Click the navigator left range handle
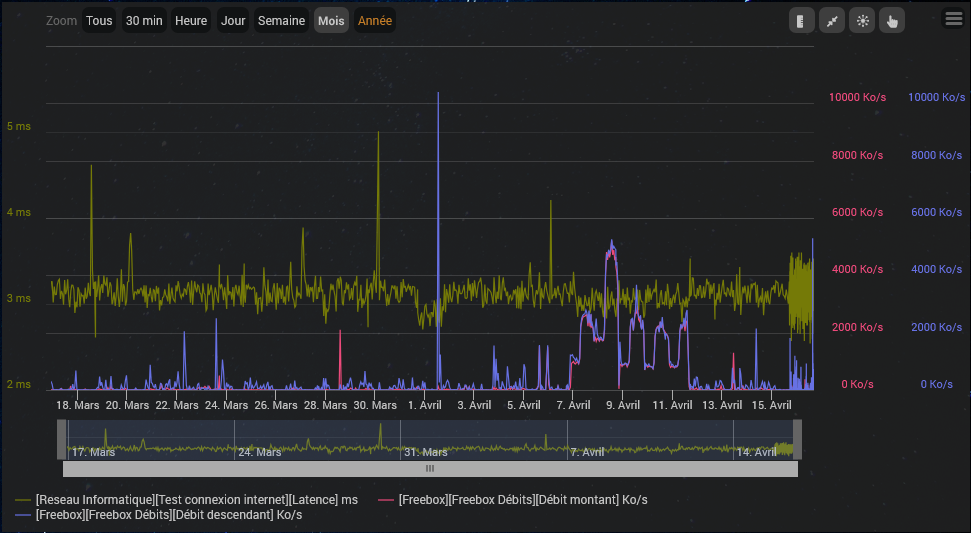971x533 pixels. [x=62, y=440]
